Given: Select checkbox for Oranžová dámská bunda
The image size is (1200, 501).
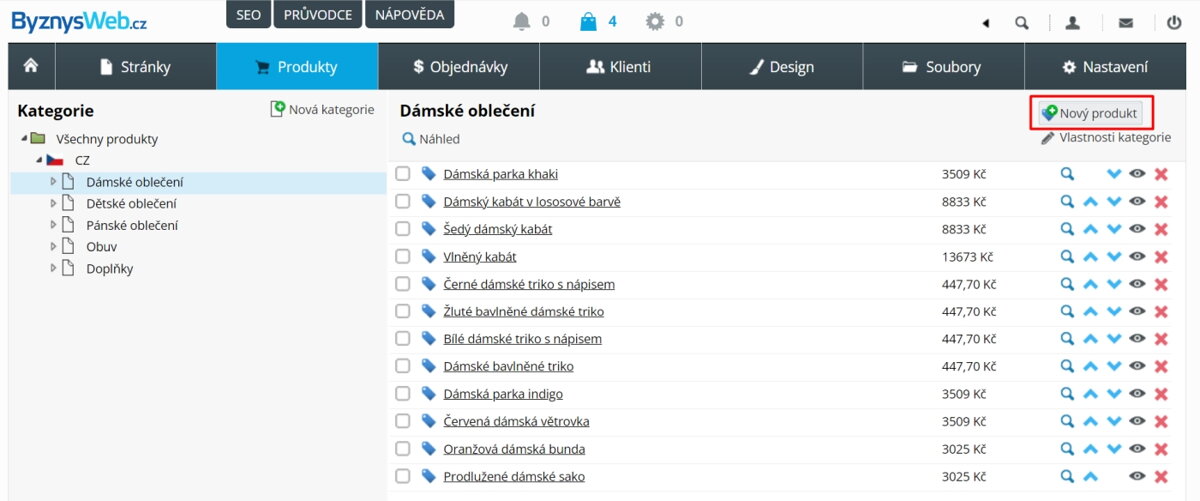Looking at the screenshot, I should click(x=402, y=449).
